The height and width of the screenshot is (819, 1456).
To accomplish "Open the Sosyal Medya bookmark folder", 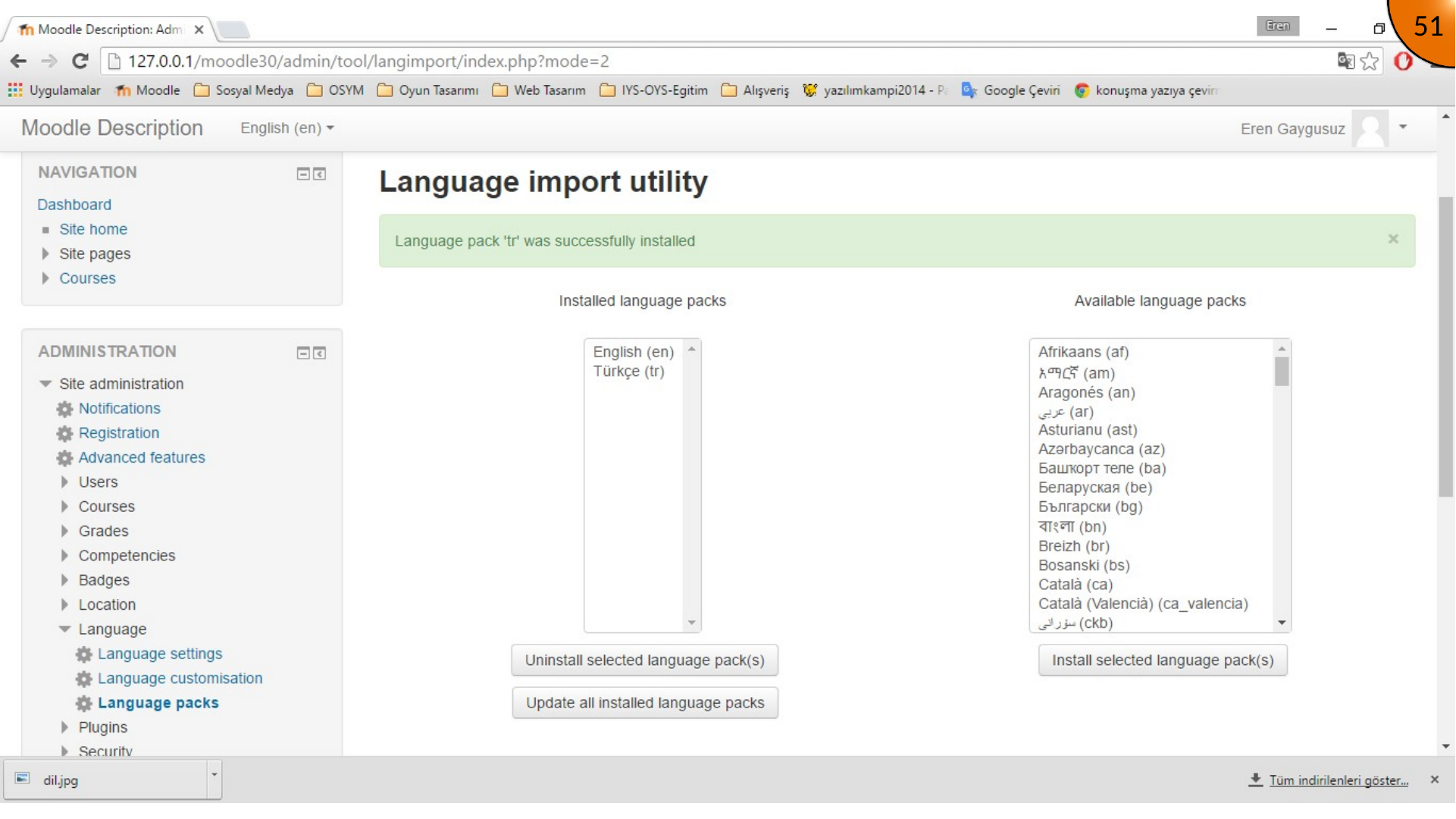I will (x=243, y=90).
